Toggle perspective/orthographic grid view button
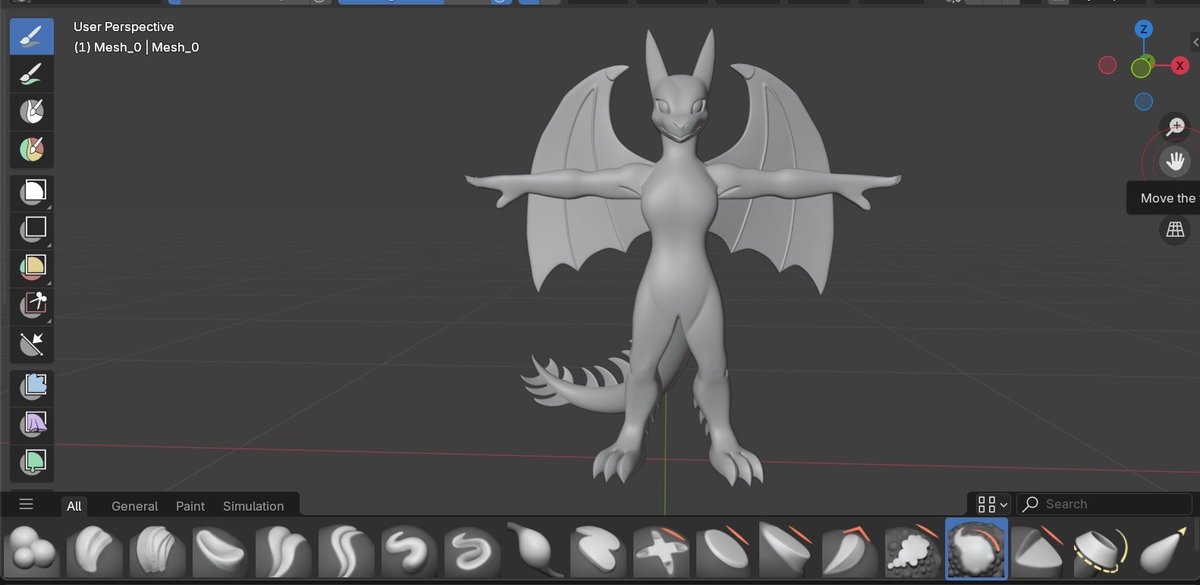 point(1175,230)
